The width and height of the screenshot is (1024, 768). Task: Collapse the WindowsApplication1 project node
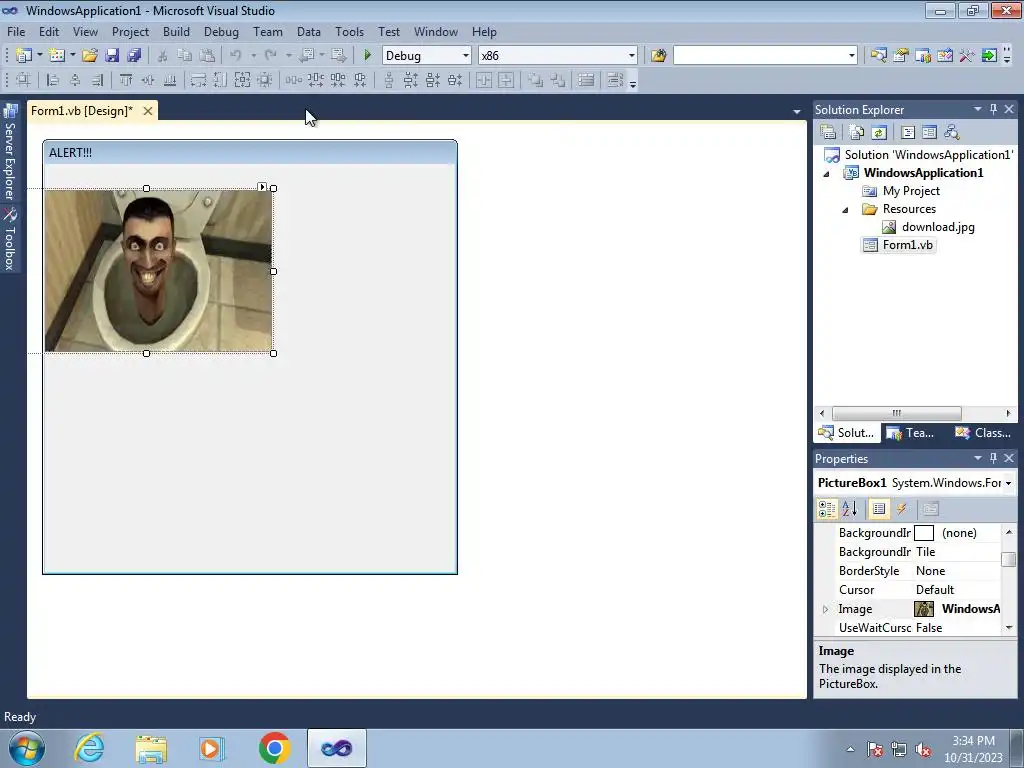827,174
